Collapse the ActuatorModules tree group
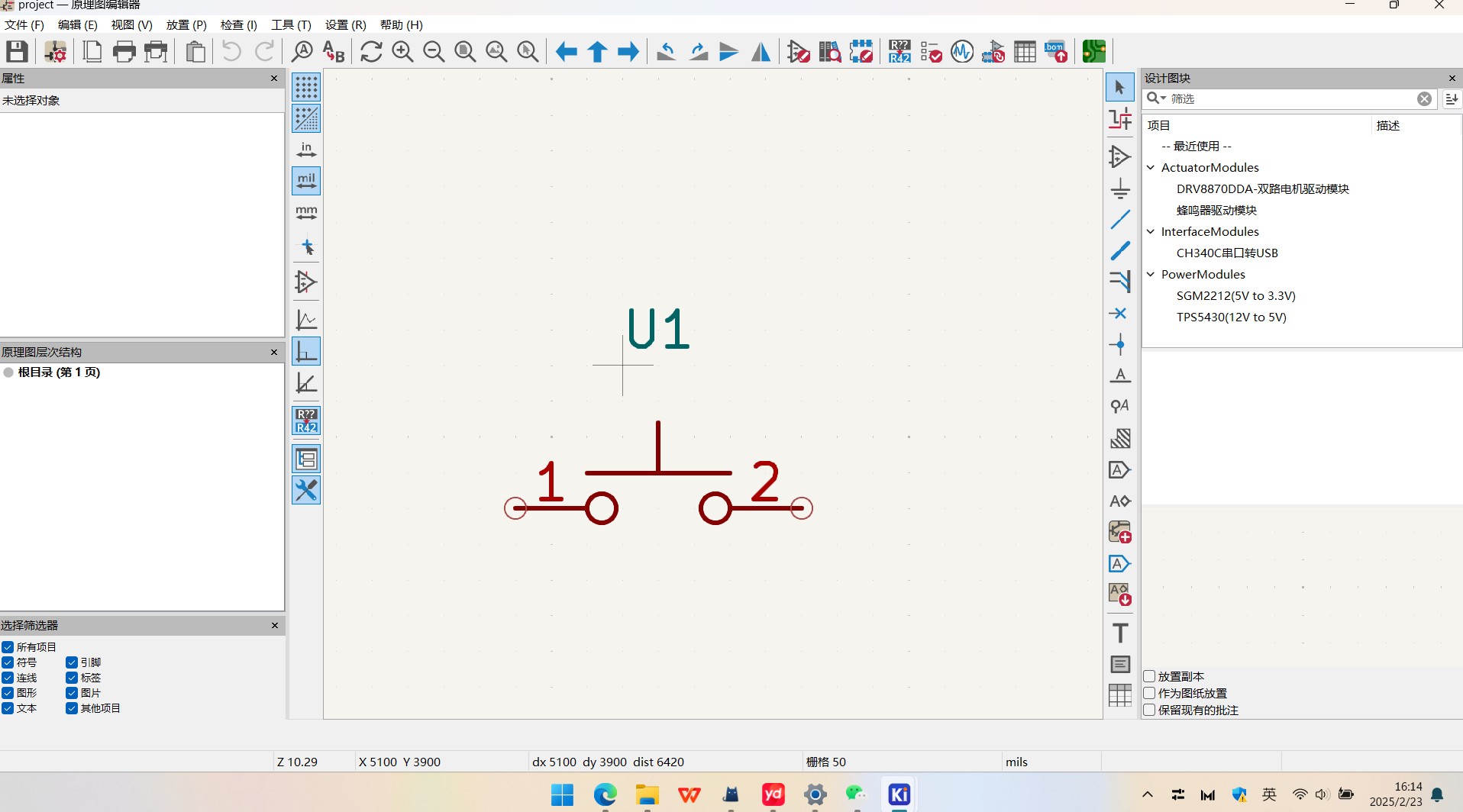Image resolution: width=1463 pixels, height=812 pixels. pyautogui.click(x=1151, y=167)
